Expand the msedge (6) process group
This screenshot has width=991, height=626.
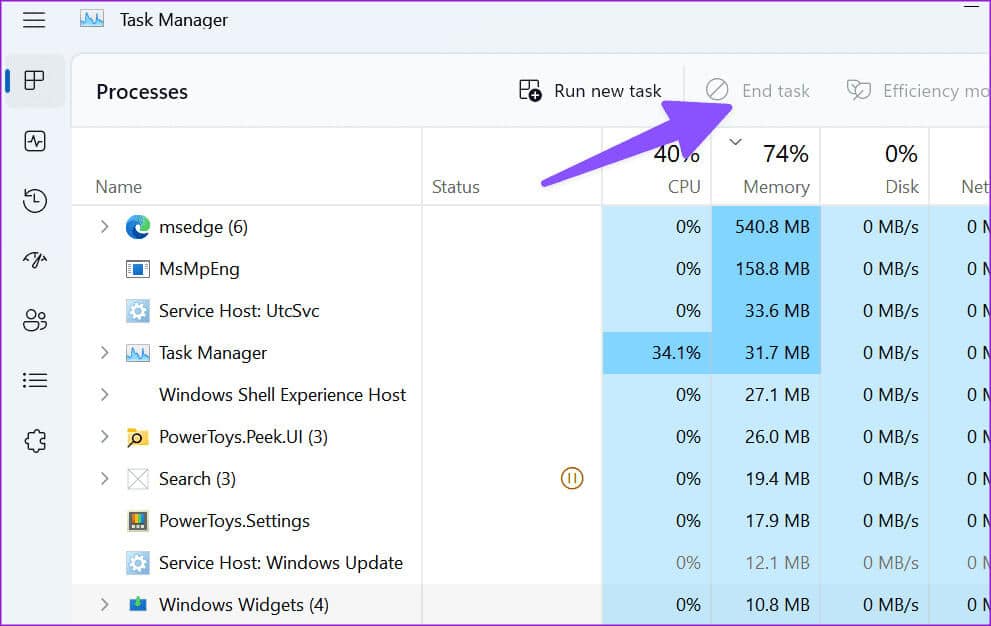(x=105, y=226)
